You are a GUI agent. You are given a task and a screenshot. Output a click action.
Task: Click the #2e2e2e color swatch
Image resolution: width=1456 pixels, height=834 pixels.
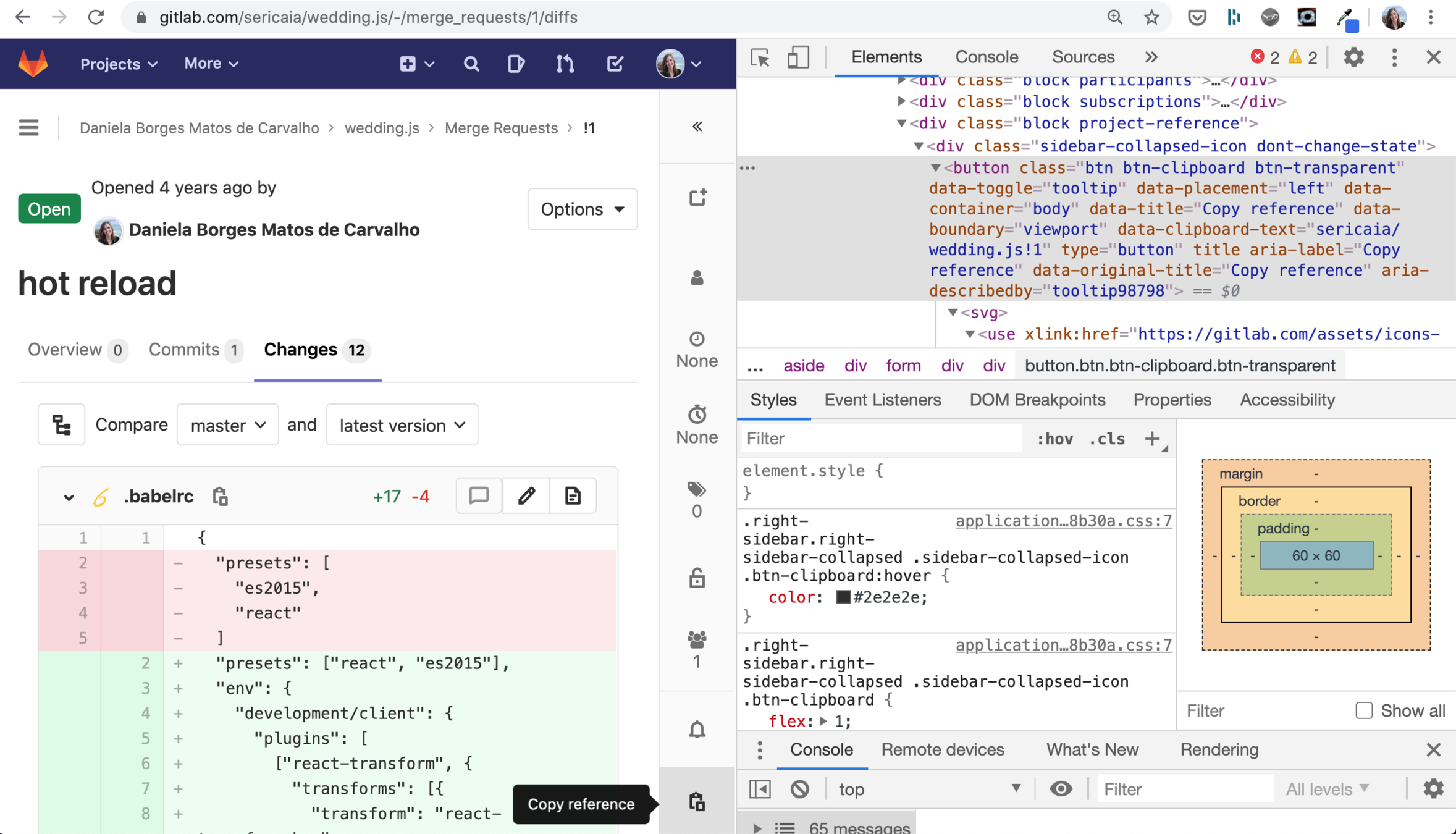(x=843, y=597)
